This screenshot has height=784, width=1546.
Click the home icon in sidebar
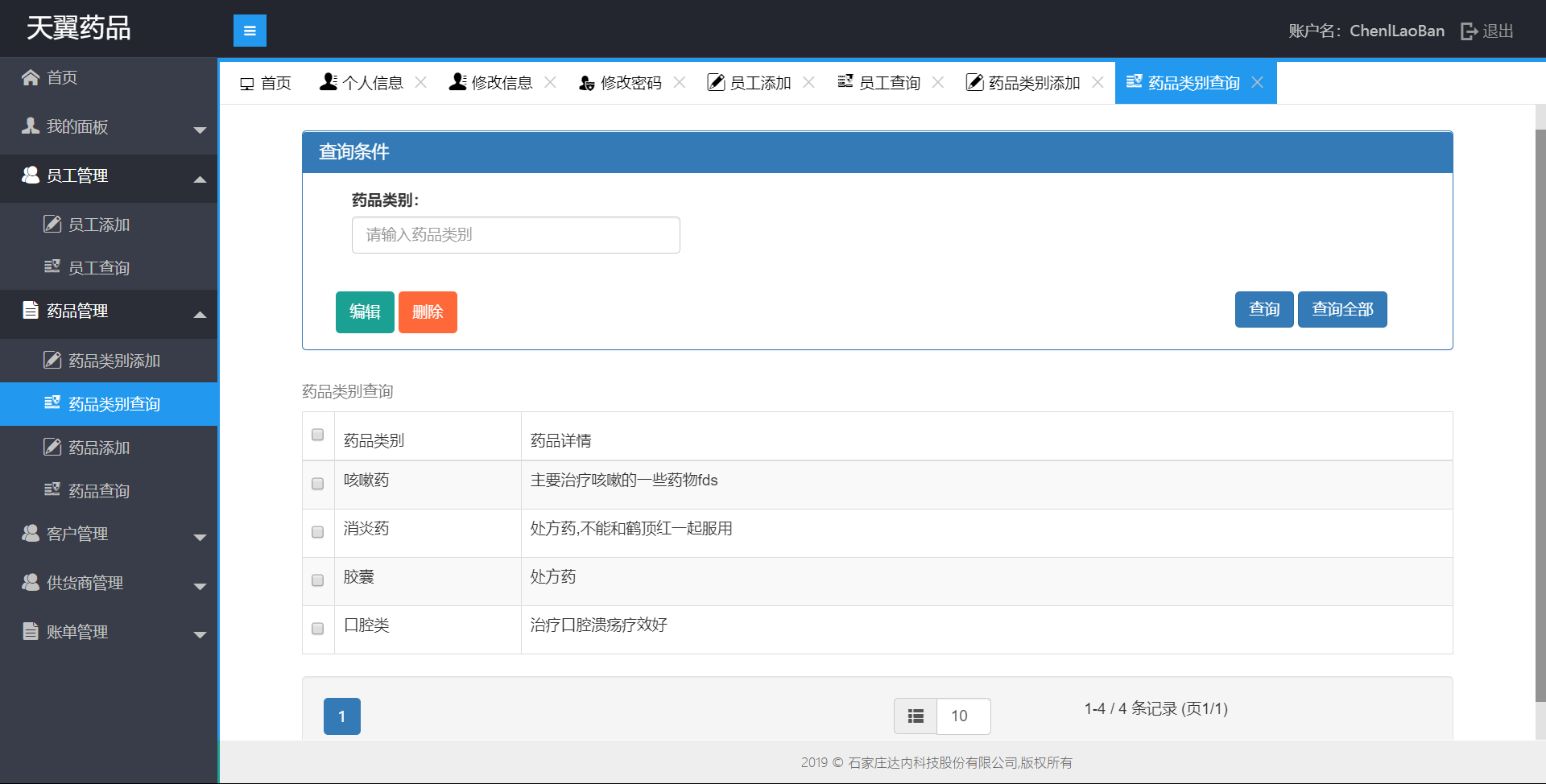coord(31,77)
